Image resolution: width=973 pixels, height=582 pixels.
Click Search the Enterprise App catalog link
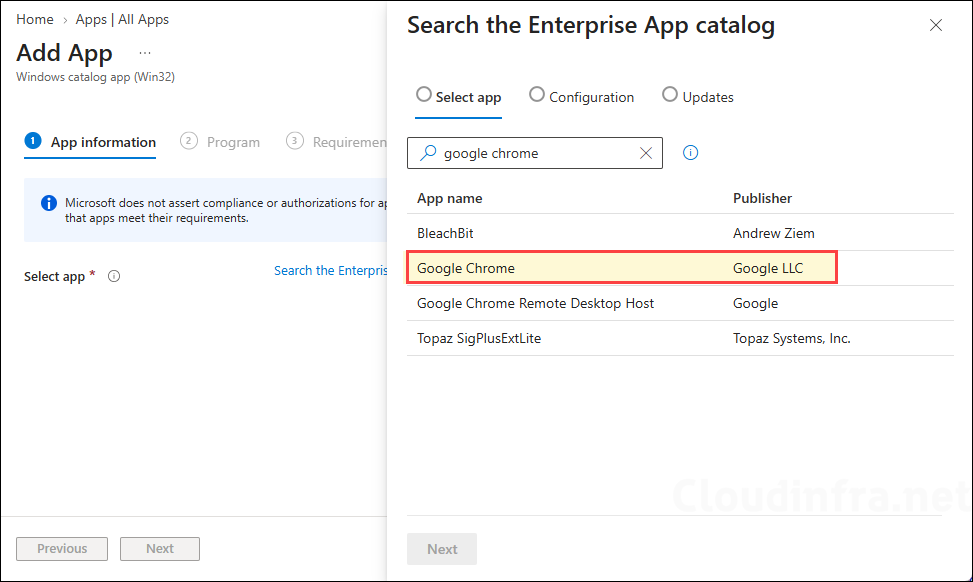331,271
